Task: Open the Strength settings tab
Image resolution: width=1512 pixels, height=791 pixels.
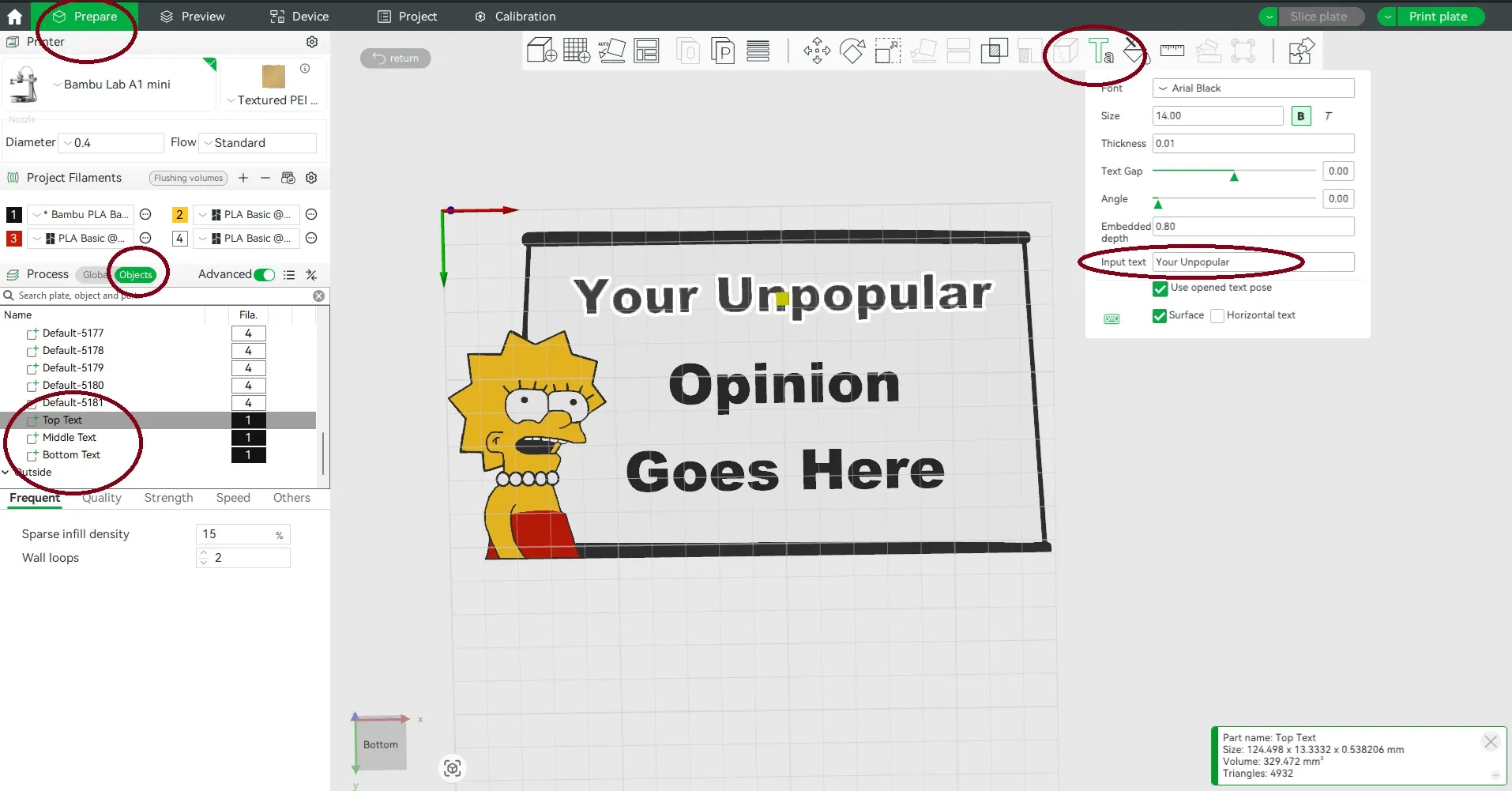Action: click(168, 498)
